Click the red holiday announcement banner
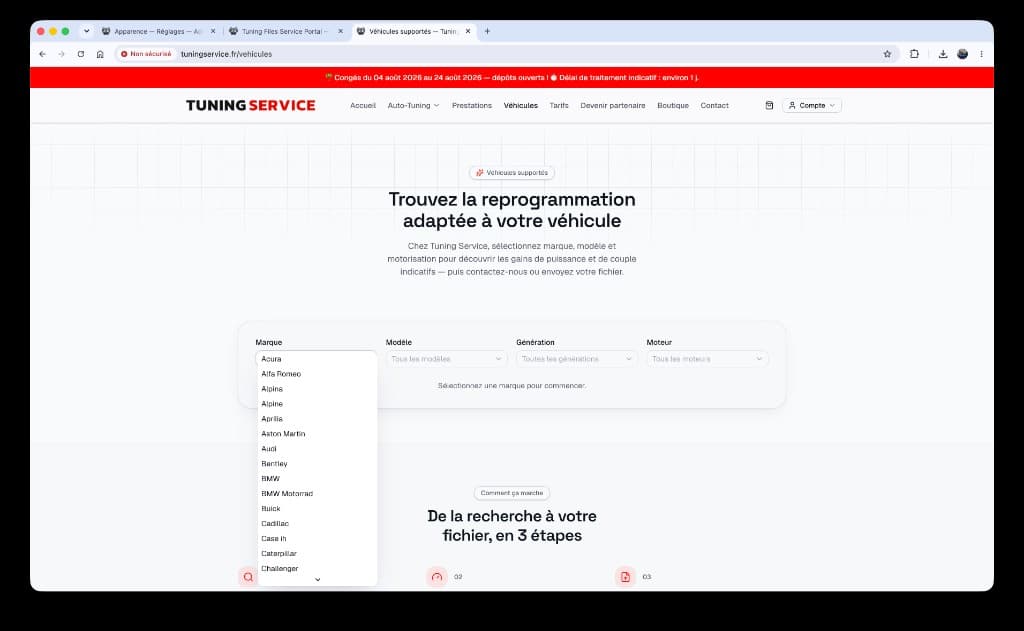This screenshot has height=631, width=1024. point(512,77)
